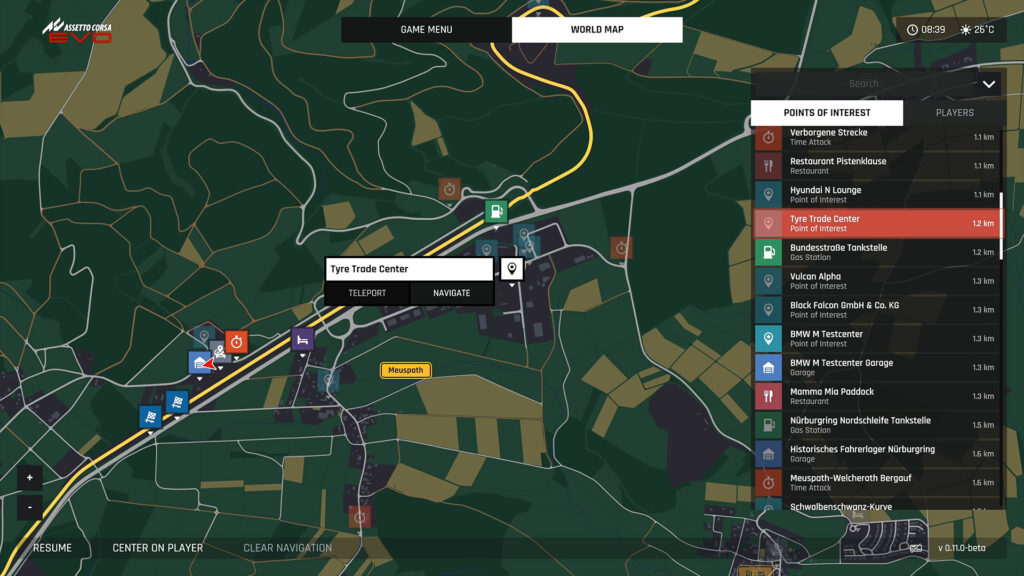Click Restaurant Pistenklause fork and knife icon
The image size is (1024, 576).
pos(768,166)
